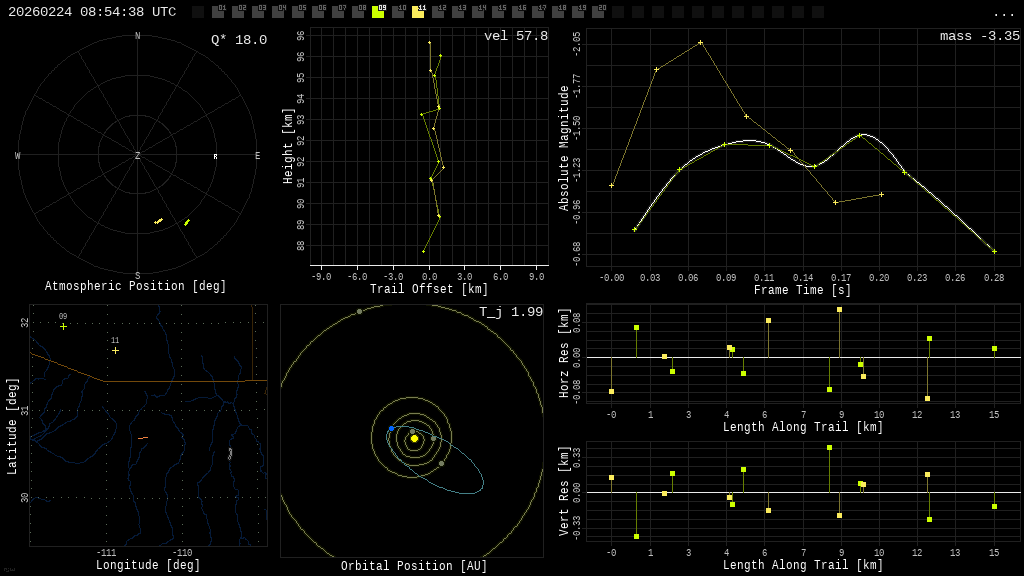Toggle highlighted yellow station 11 square
Image resolution: width=1024 pixels, height=576 pixels.
[x=418, y=12]
